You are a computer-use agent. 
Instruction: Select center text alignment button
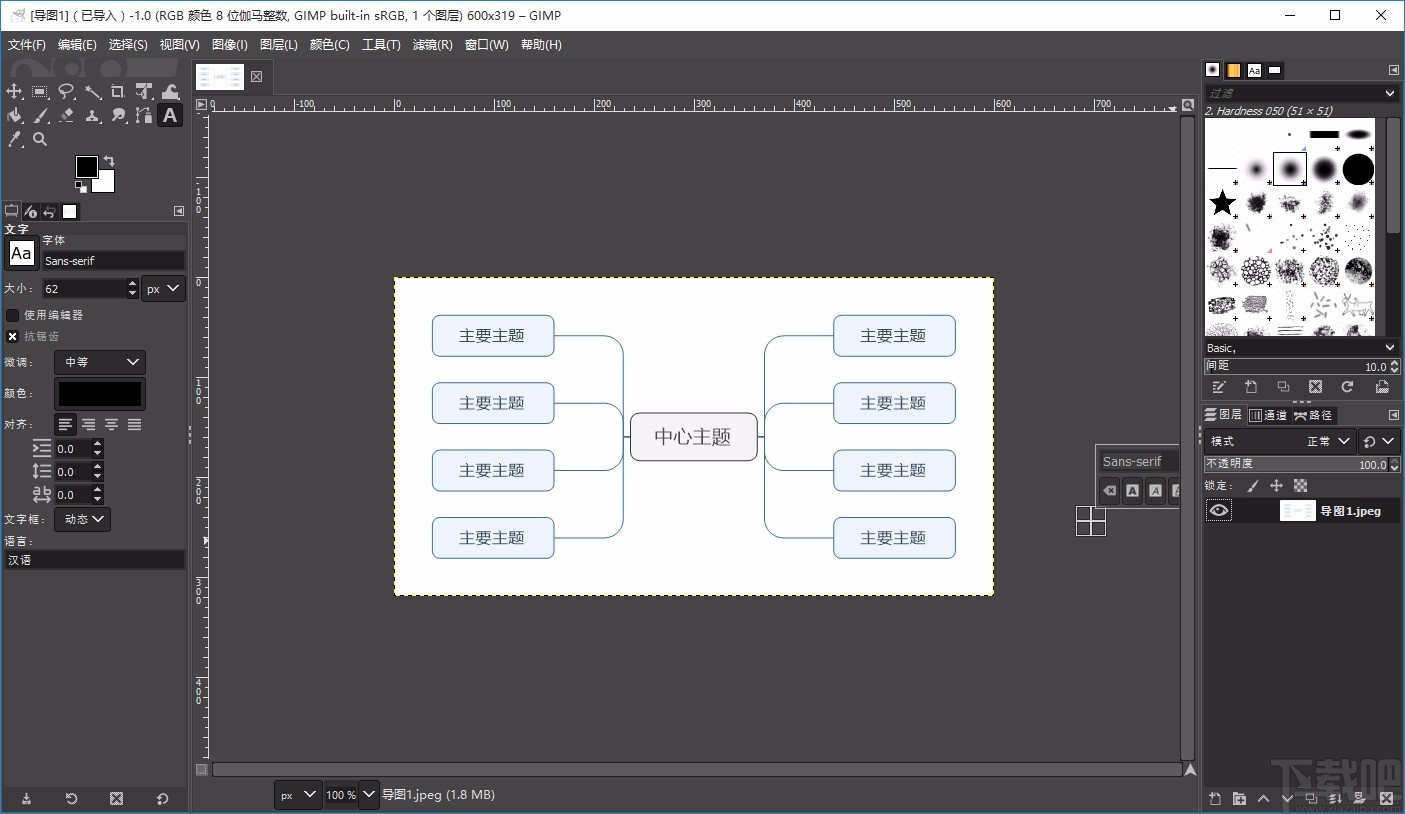tap(111, 425)
